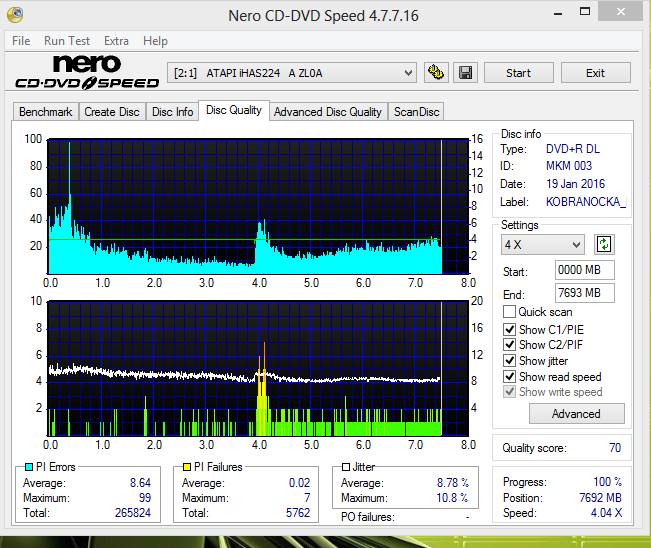The image size is (651, 548).
Task: Close the Nero CD-DVD Speed window
Action: pos(621,12)
